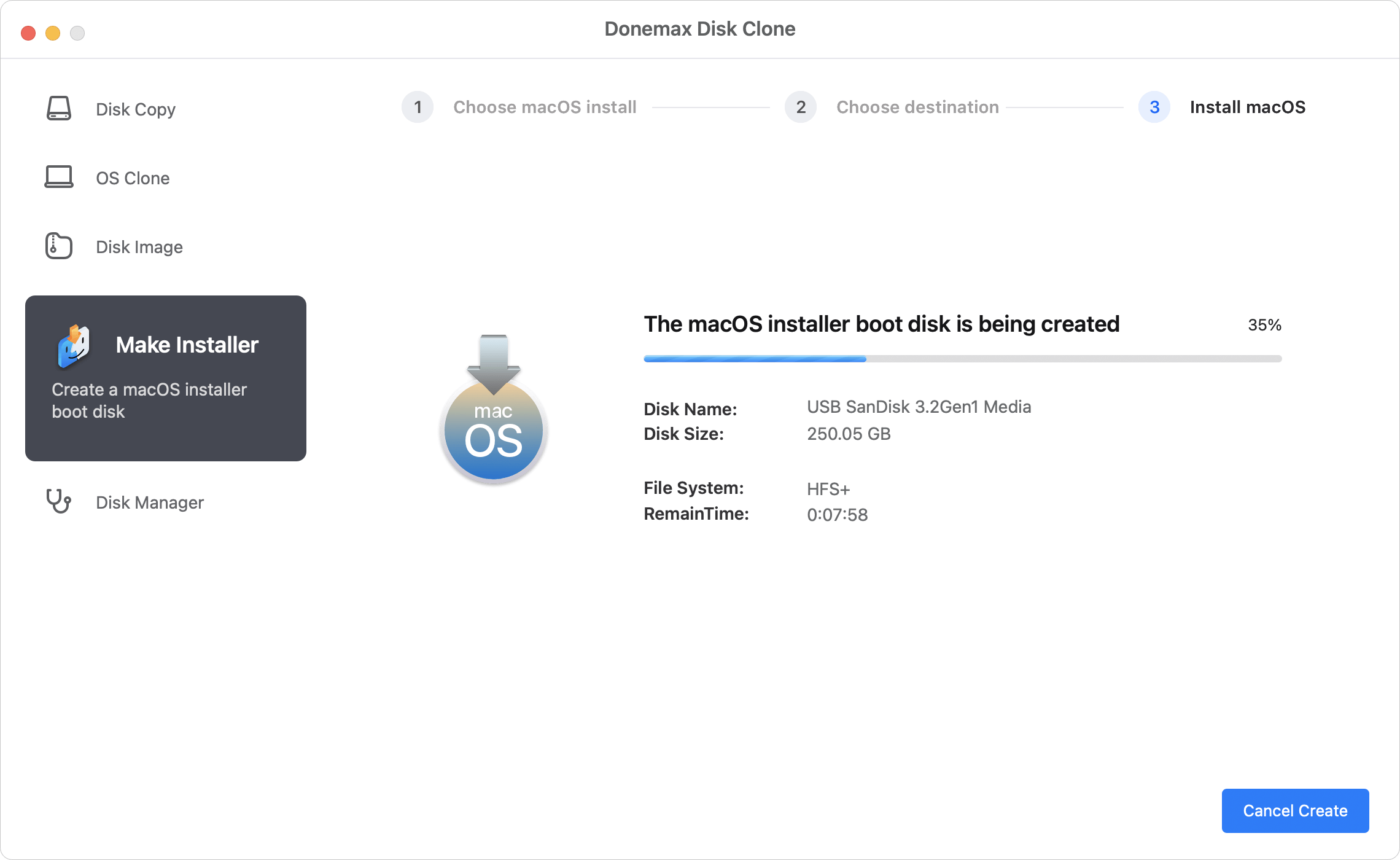Viewport: 1400px width, 860px height.
Task: Open the Disk Manager section
Action: tap(149, 502)
